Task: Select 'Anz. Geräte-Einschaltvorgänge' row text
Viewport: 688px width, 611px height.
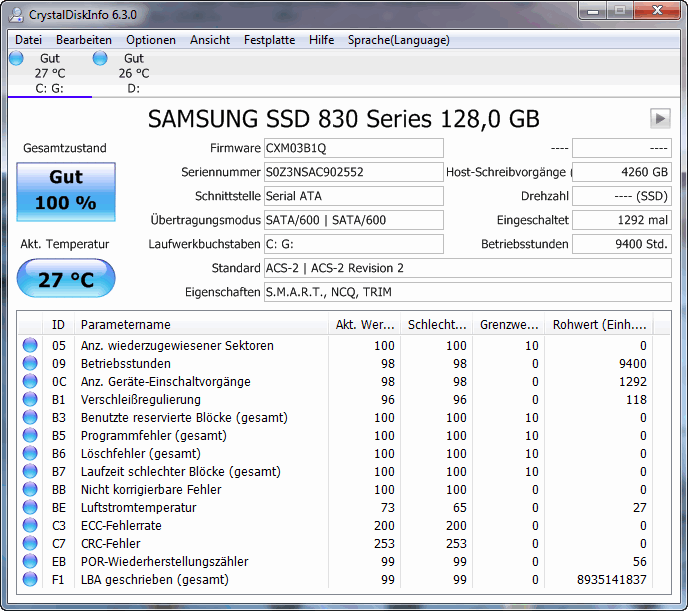Action: point(165,382)
